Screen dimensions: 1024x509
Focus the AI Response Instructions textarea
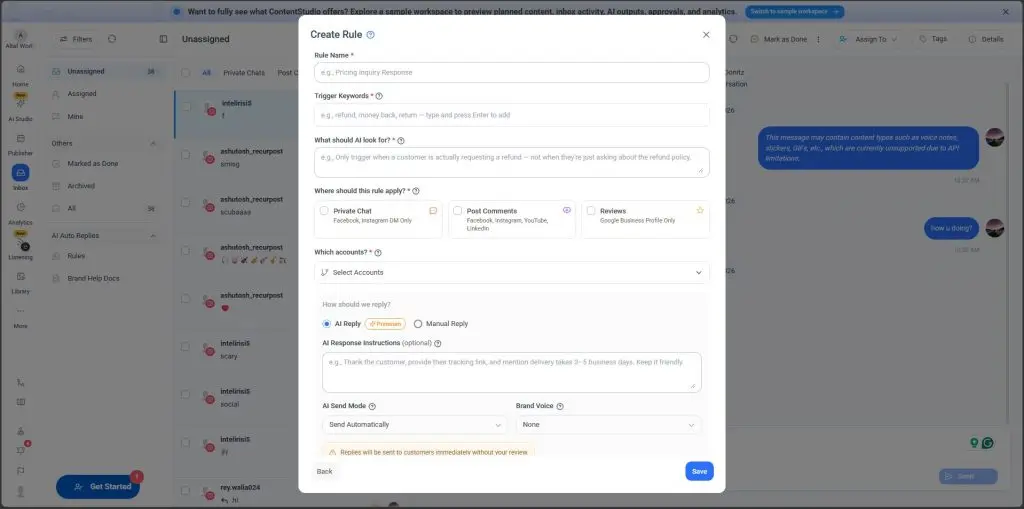tap(511, 372)
